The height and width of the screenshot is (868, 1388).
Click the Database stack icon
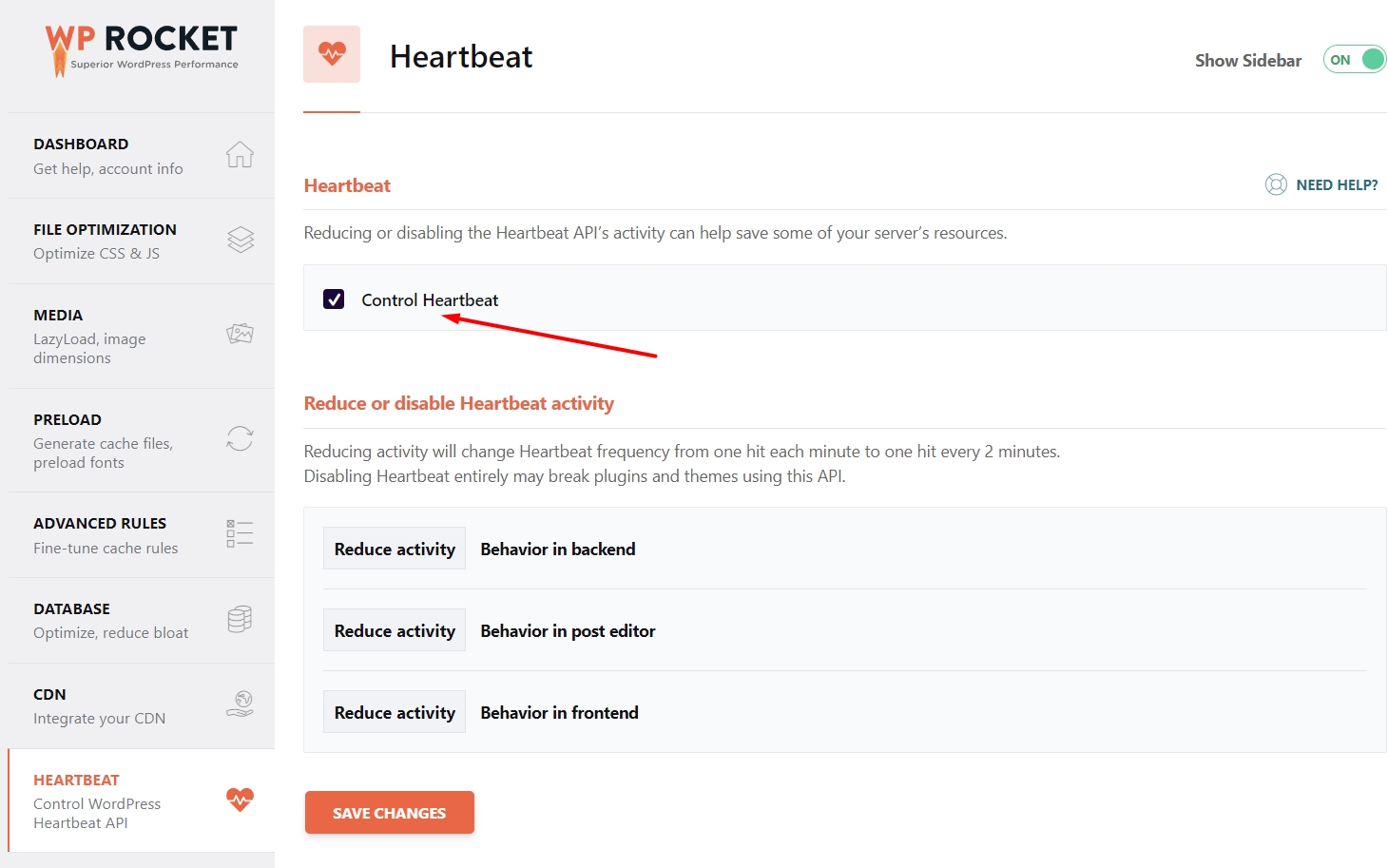[240, 619]
